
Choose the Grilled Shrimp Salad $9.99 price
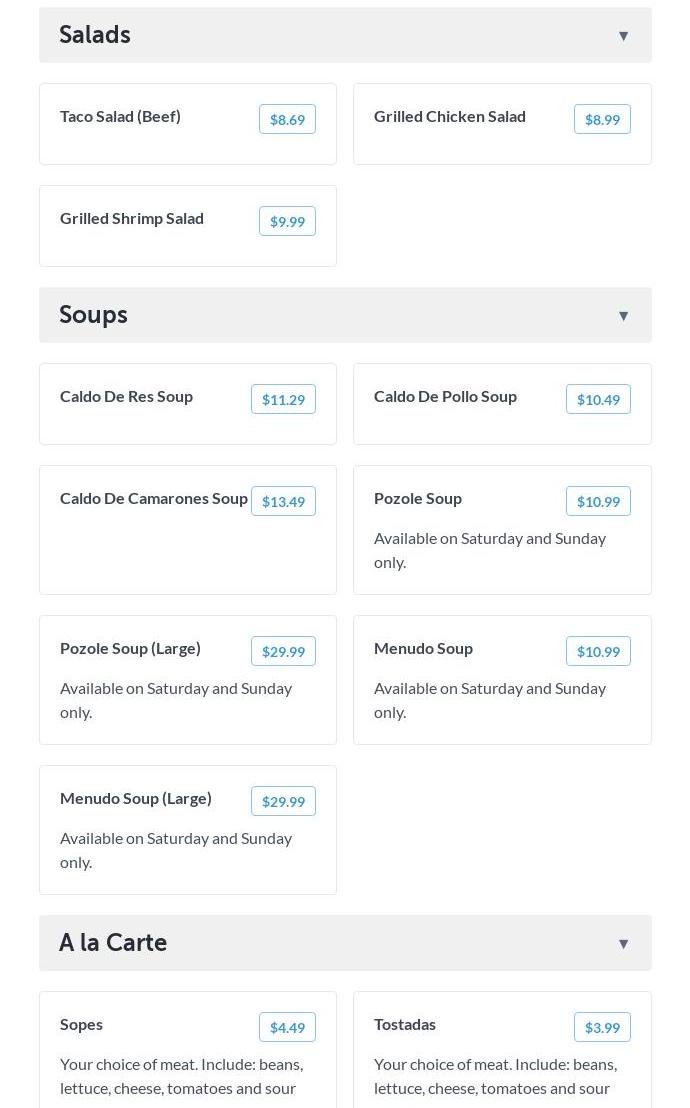coord(287,222)
